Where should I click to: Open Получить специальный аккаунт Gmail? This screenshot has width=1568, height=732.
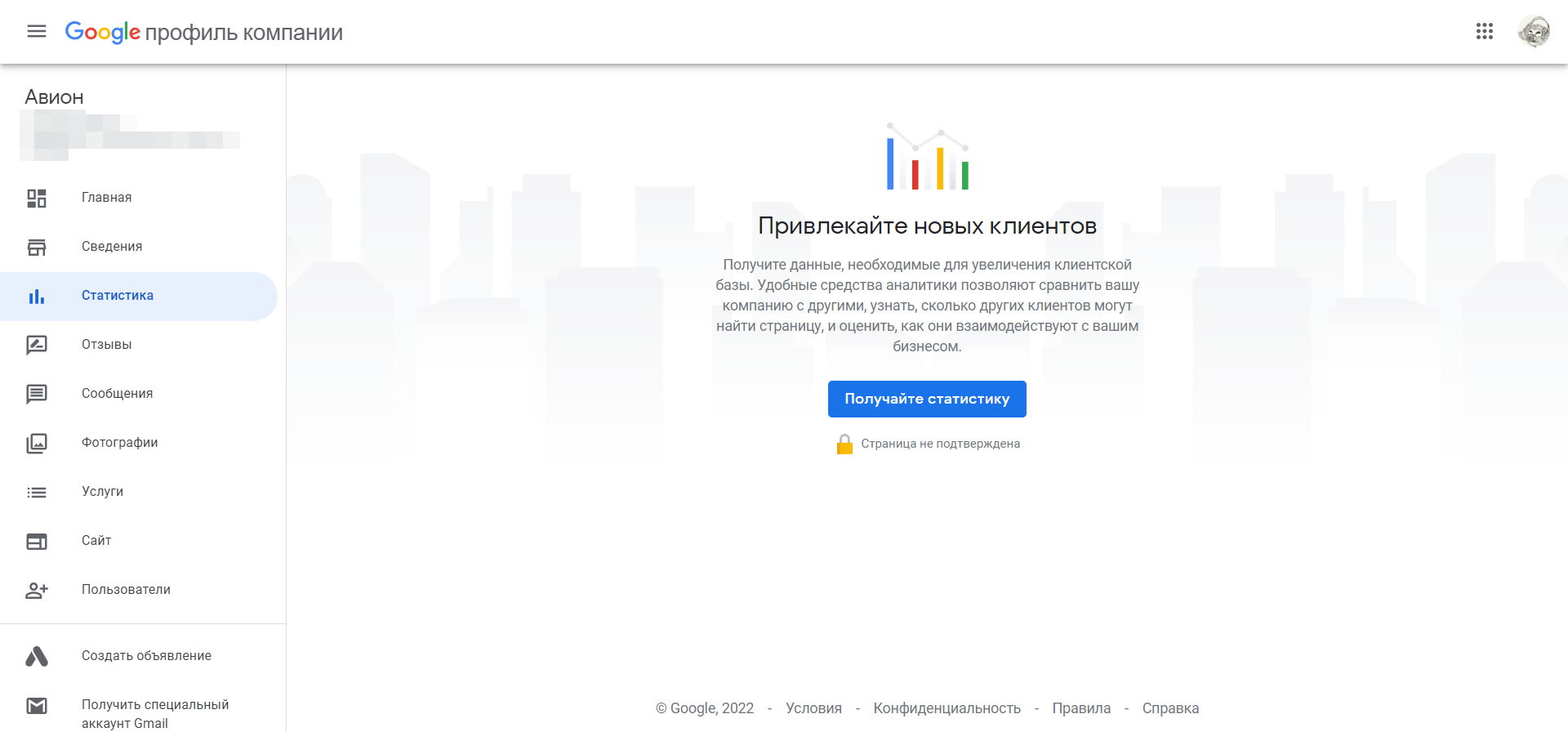coord(155,713)
